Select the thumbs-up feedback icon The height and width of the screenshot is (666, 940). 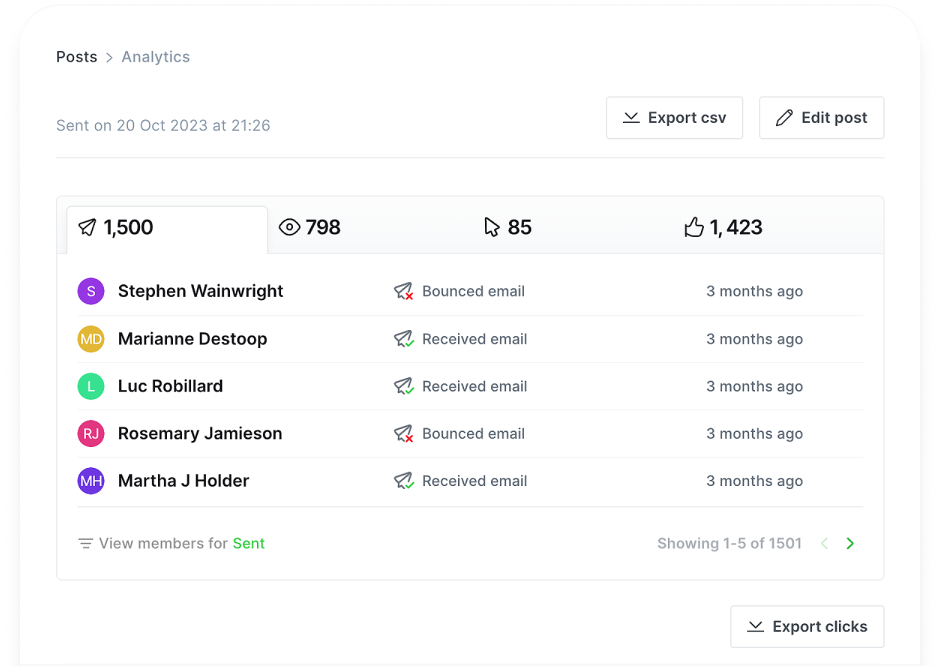point(694,227)
